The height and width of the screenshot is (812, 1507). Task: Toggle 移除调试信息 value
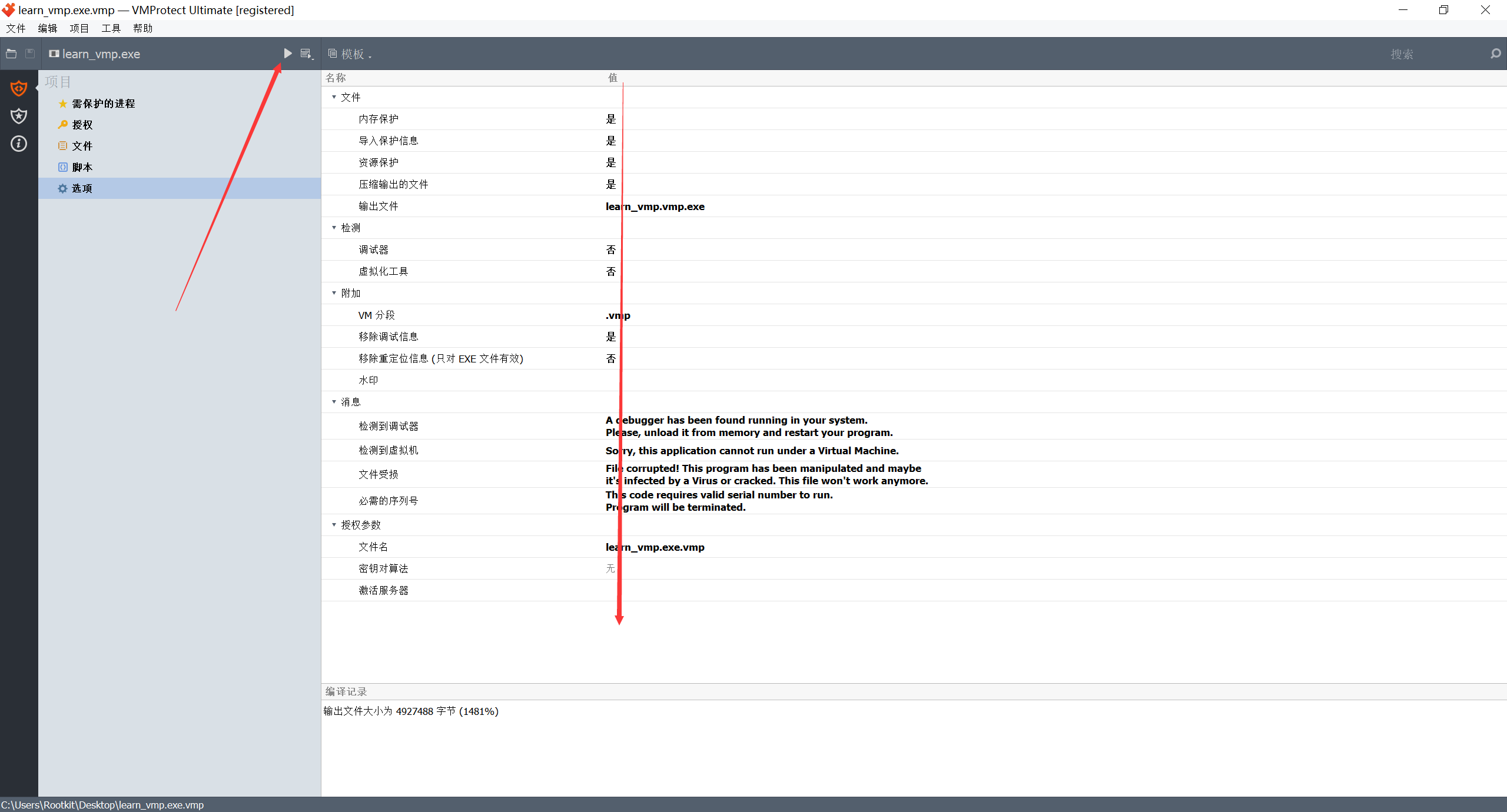(611, 337)
